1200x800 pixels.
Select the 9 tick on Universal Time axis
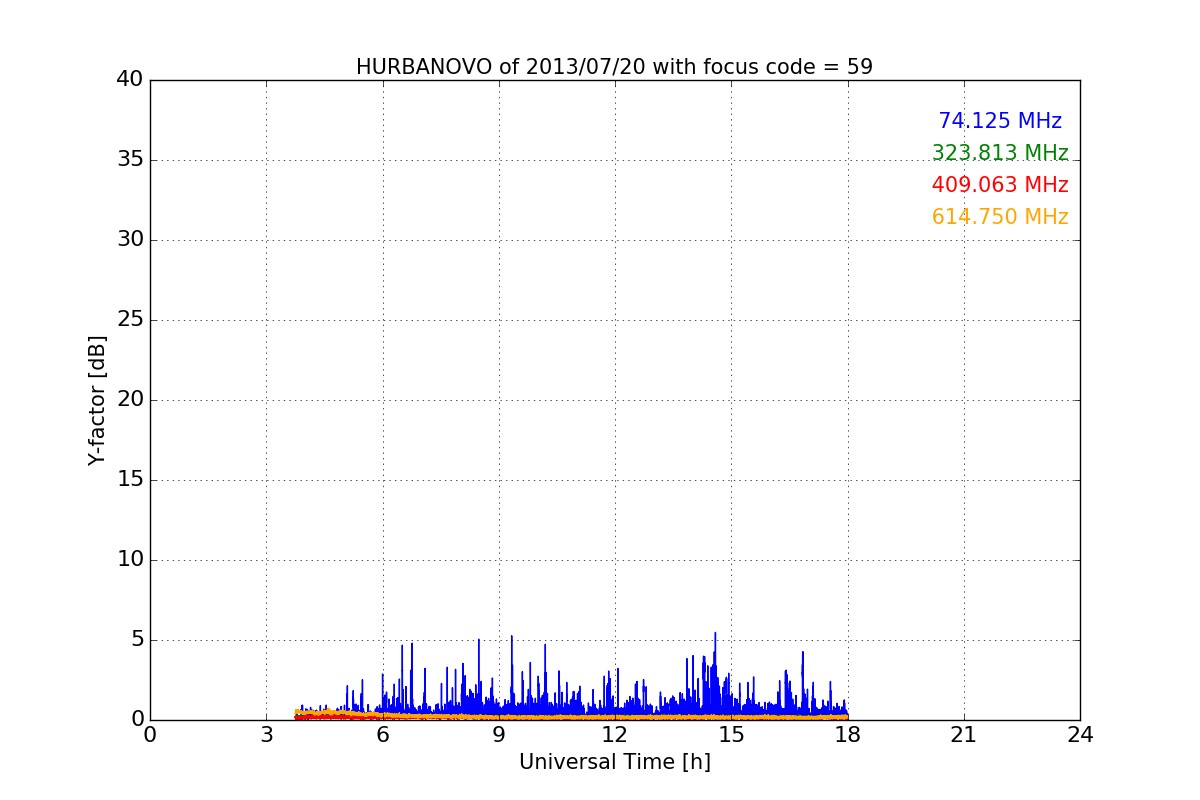pyautogui.click(x=499, y=735)
